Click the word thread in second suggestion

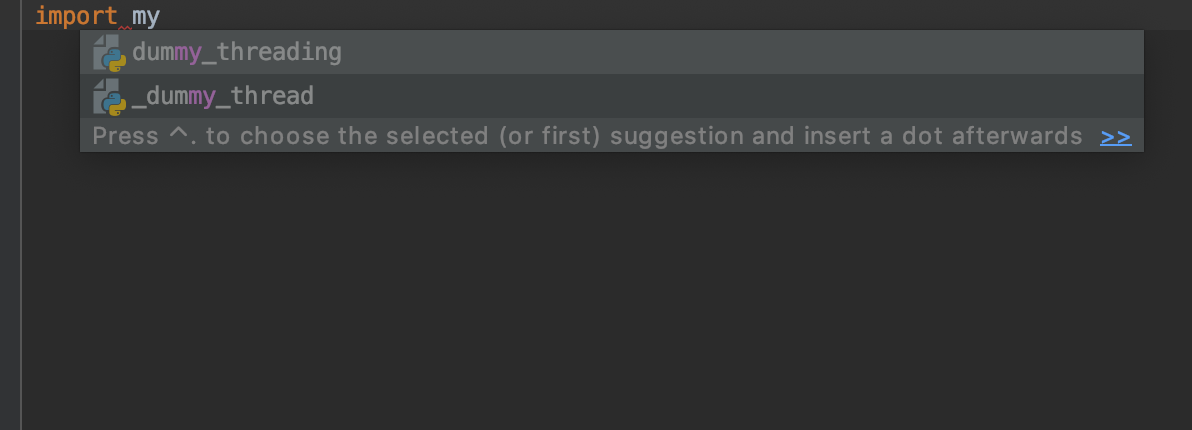(x=272, y=96)
